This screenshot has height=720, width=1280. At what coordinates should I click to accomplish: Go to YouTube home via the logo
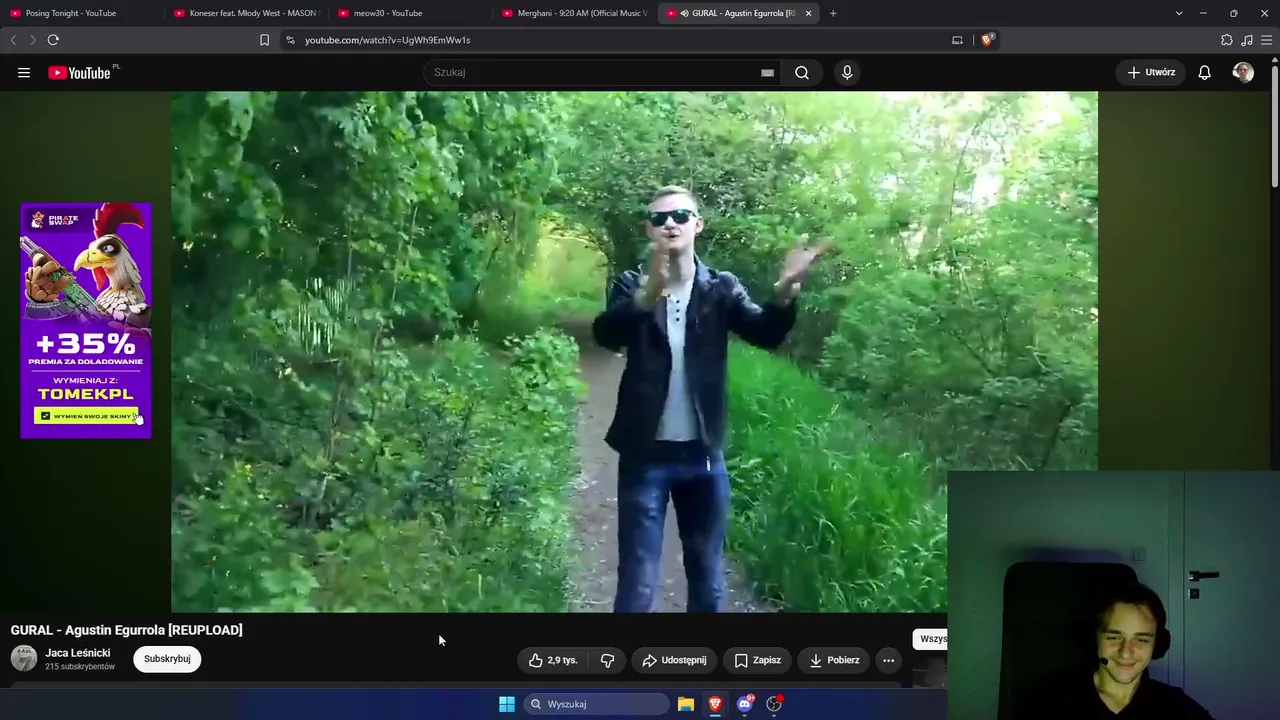[79, 72]
